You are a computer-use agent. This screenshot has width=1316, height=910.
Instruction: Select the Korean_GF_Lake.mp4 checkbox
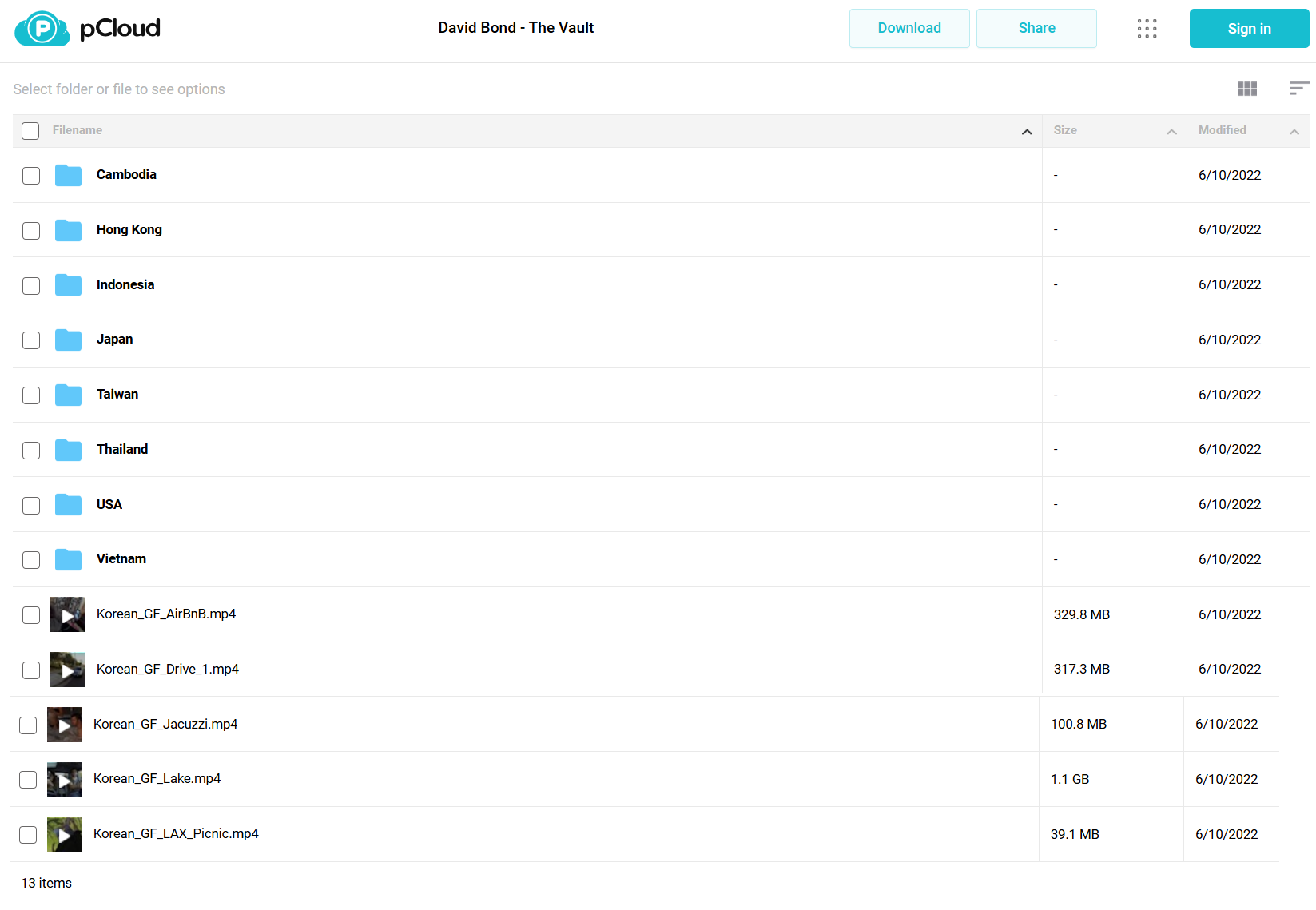click(x=28, y=780)
